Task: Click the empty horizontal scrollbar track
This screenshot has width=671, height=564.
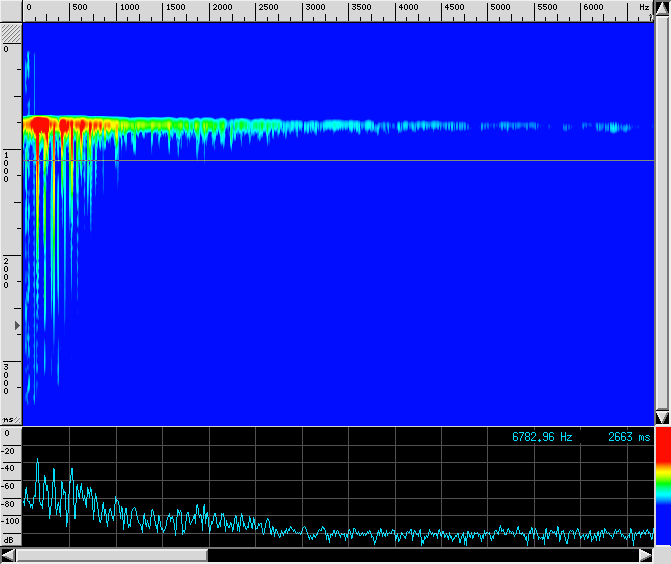Action: coord(420,555)
